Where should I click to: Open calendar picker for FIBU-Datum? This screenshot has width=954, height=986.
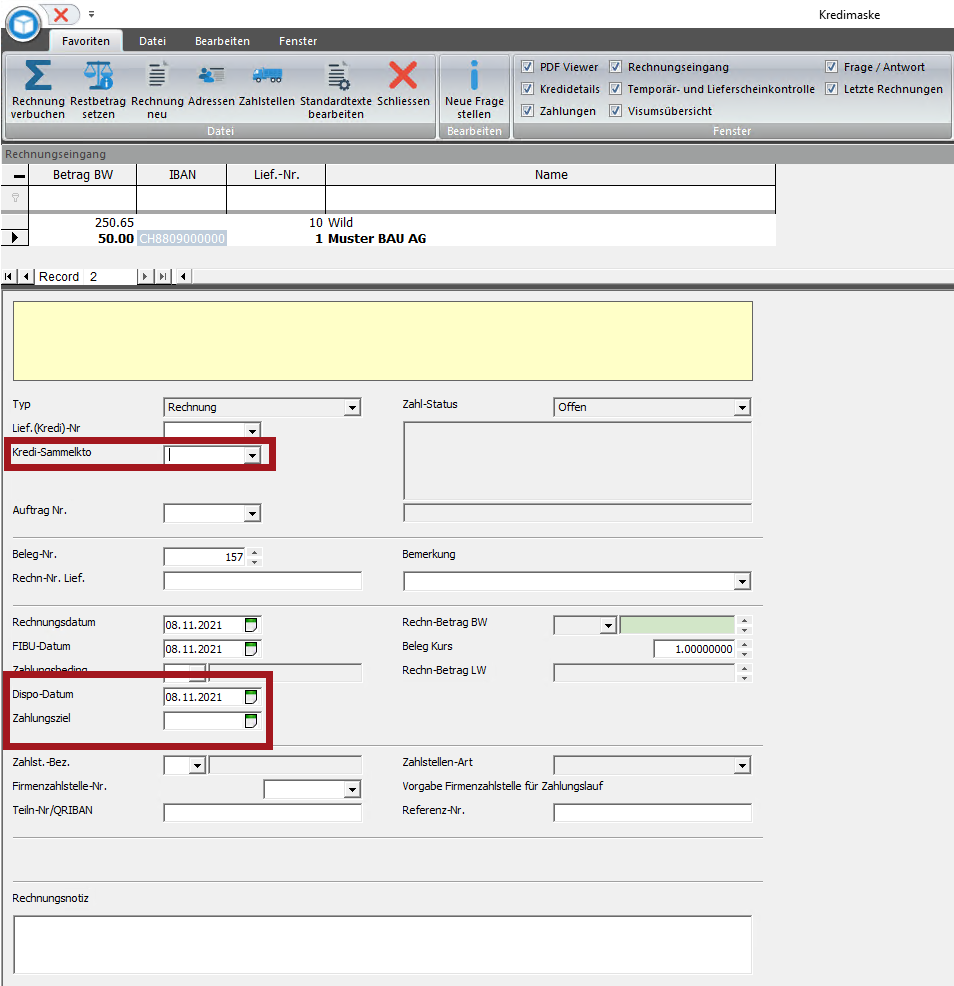251,648
